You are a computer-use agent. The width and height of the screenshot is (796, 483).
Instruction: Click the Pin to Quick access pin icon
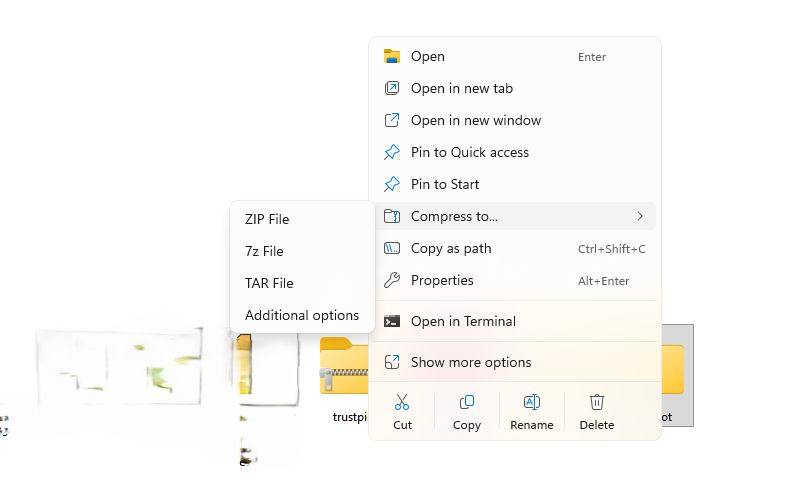point(392,153)
